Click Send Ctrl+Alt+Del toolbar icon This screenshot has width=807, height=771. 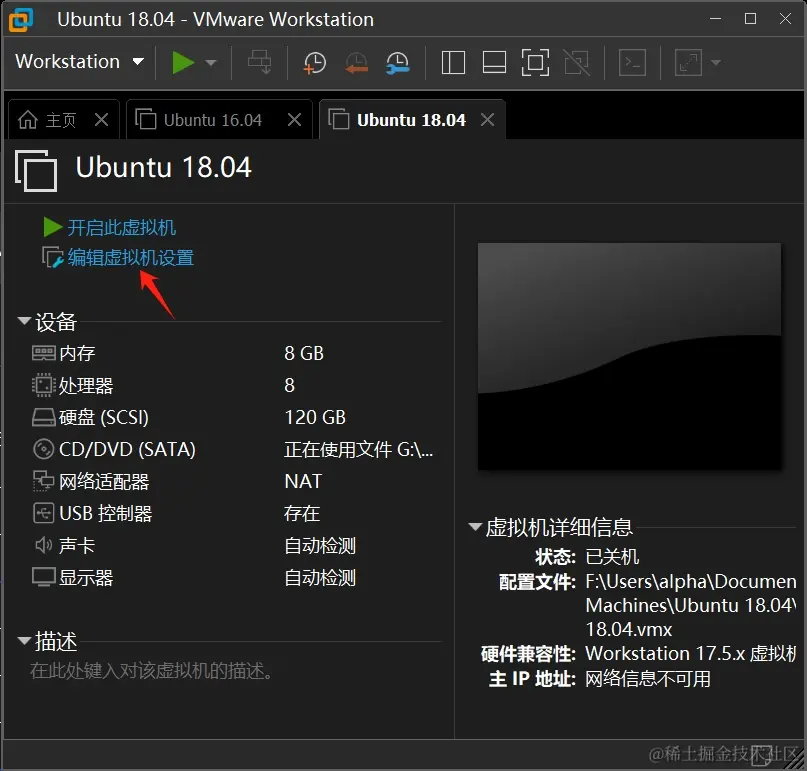tap(259, 62)
